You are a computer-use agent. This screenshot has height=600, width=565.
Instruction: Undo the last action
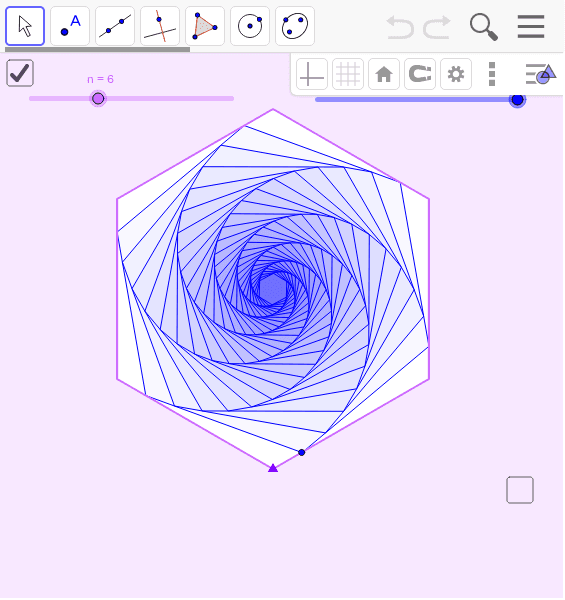click(400, 27)
